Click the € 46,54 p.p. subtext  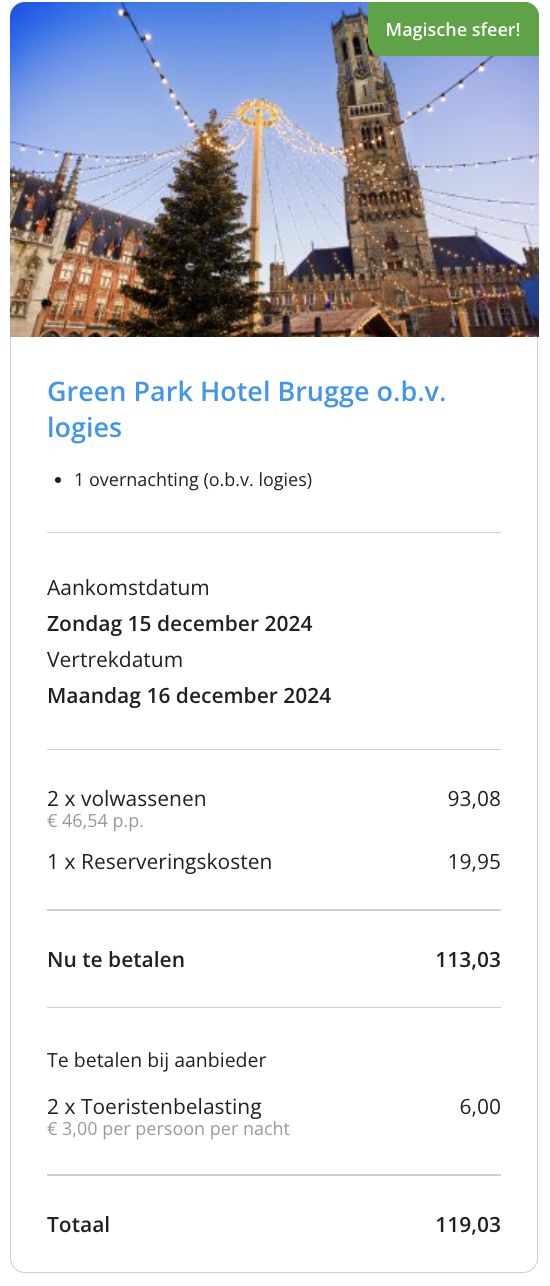pos(96,821)
